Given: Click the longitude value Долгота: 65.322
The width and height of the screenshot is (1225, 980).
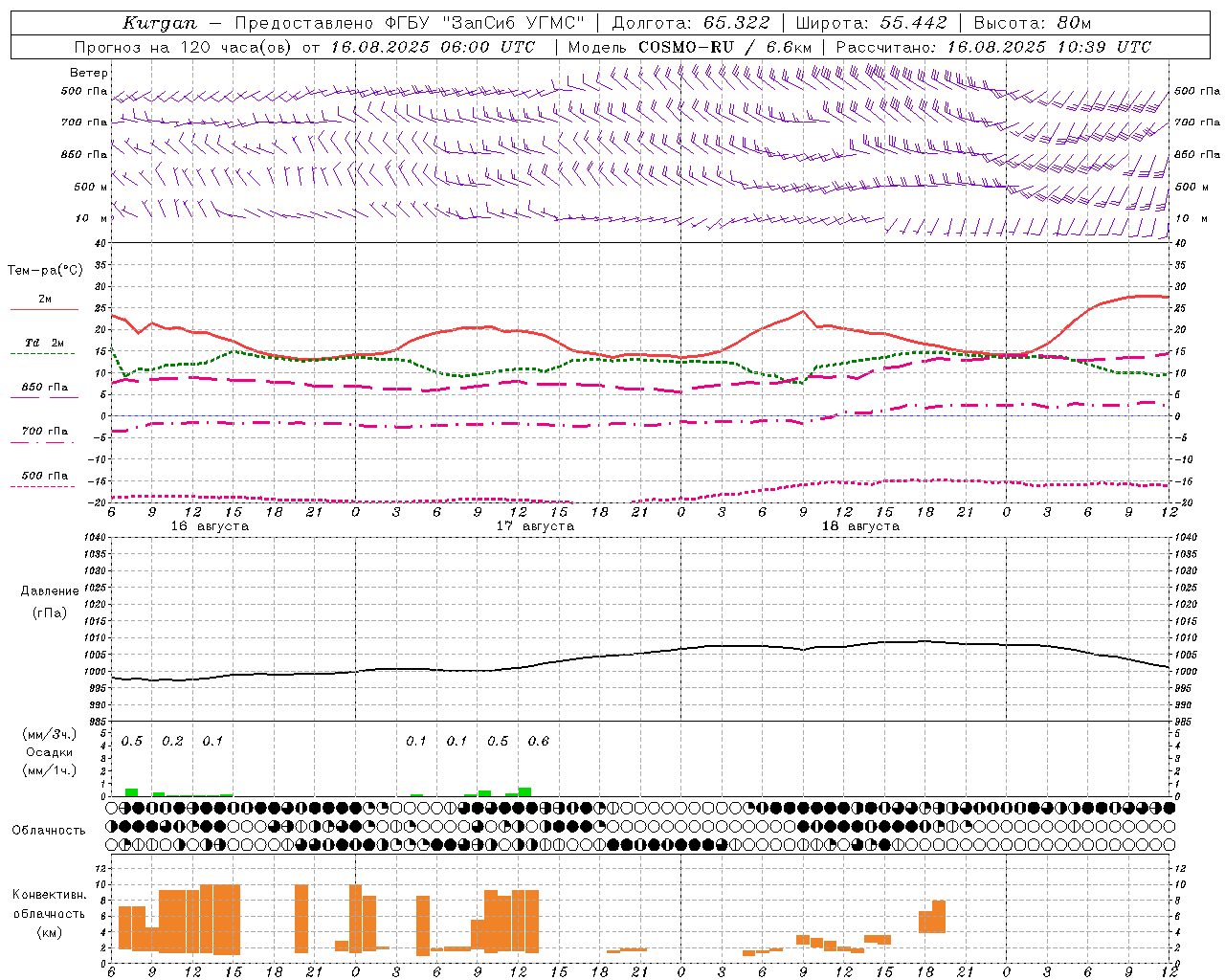Looking at the screenshot, I should (x=690, y=23).
